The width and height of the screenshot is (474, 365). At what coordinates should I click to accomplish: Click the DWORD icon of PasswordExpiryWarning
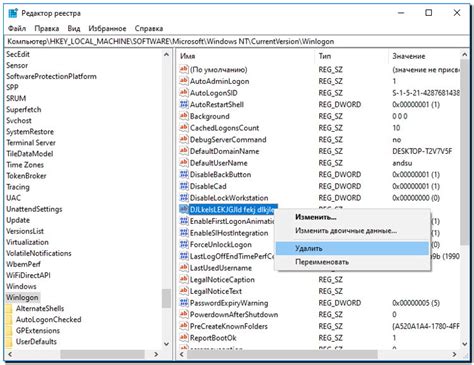pyautogui.click(x=184, y=302)
